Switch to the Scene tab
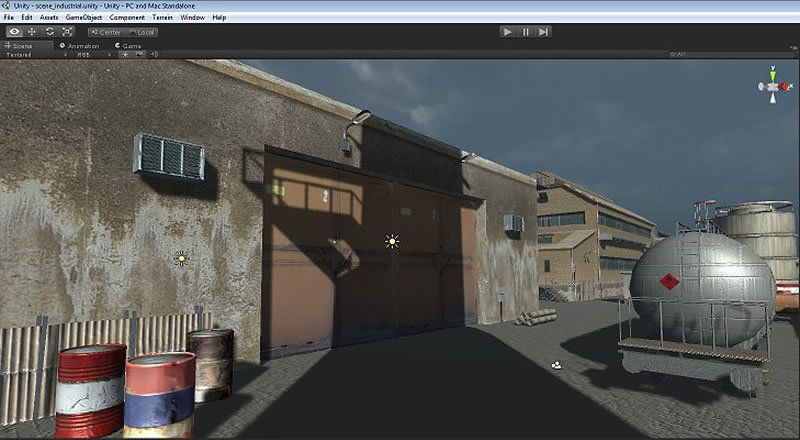 pos(27,46)
